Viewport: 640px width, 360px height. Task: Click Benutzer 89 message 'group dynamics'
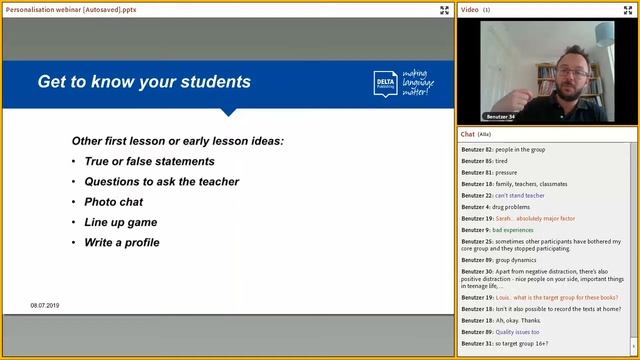499,260
